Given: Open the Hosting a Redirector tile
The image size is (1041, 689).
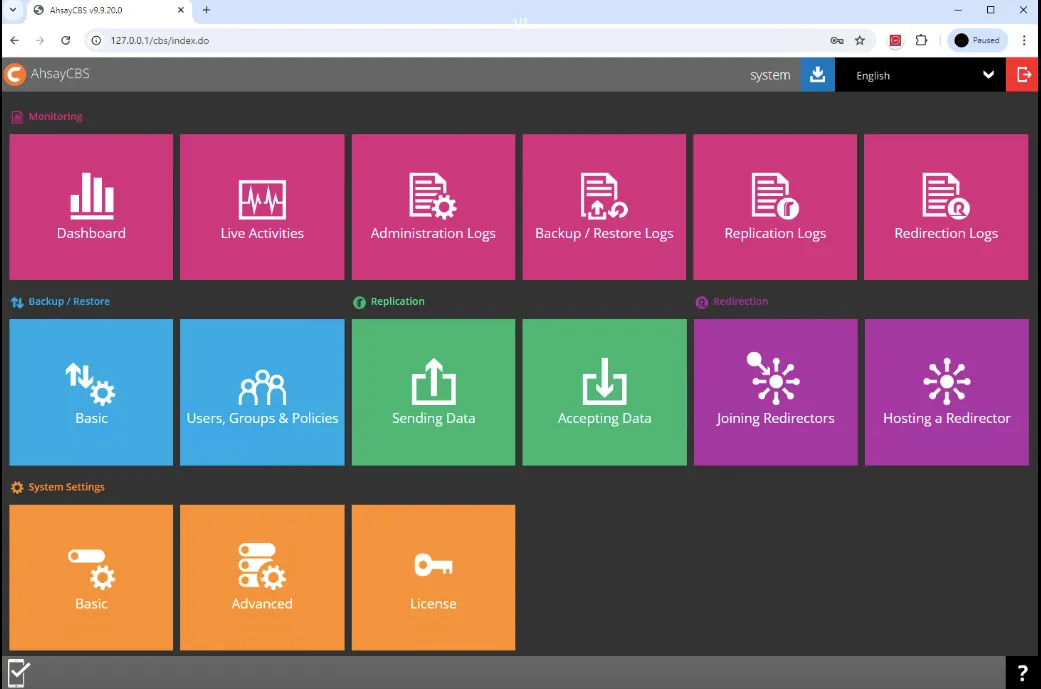Looking at the screenshot, I should 947,392.
